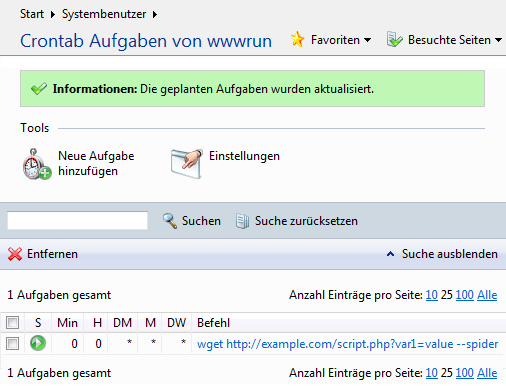Show Alle entries (bottom pager)
Image resolution: width=506 pixels, height=386 pixels.
pos(487,373)
